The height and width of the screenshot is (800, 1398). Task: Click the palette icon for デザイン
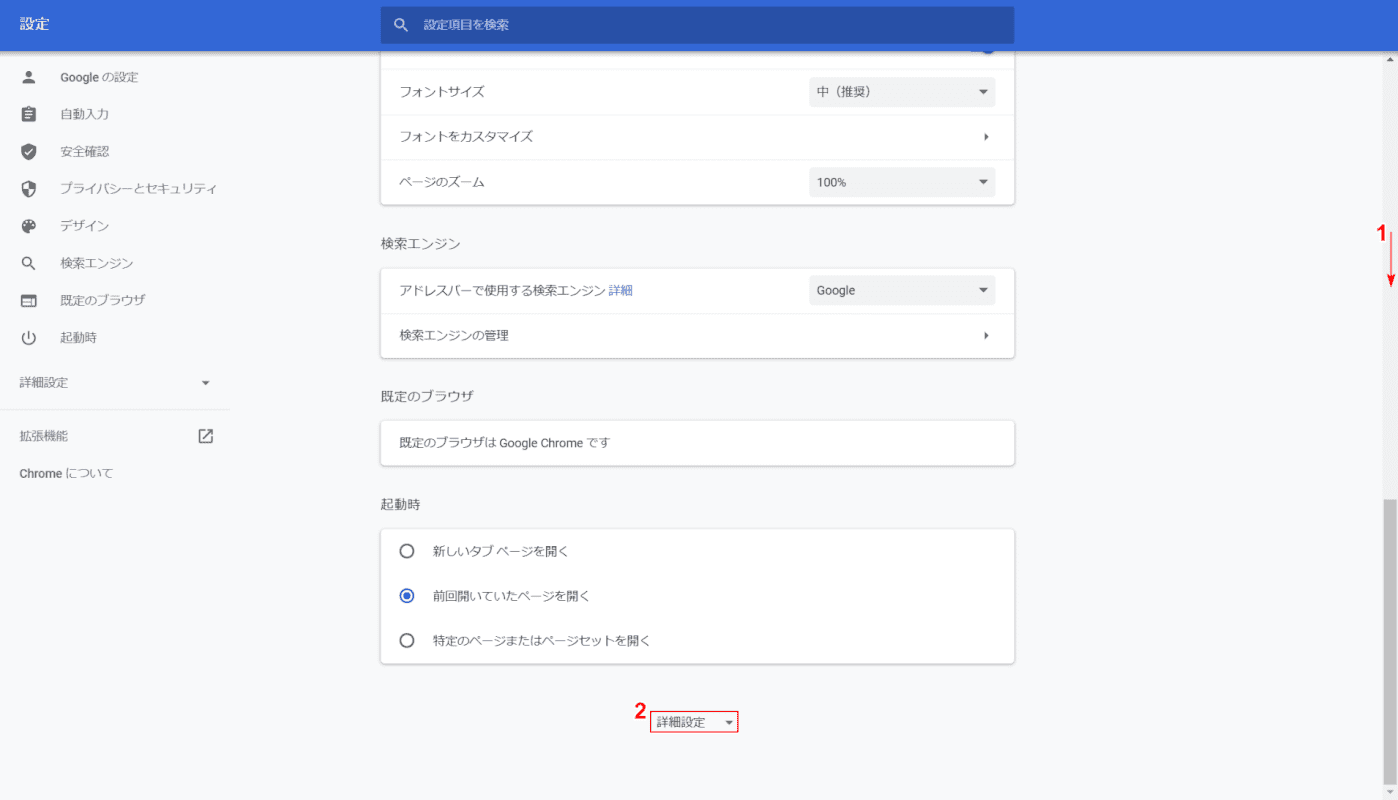pyautogui.click(x=29, y=226)
